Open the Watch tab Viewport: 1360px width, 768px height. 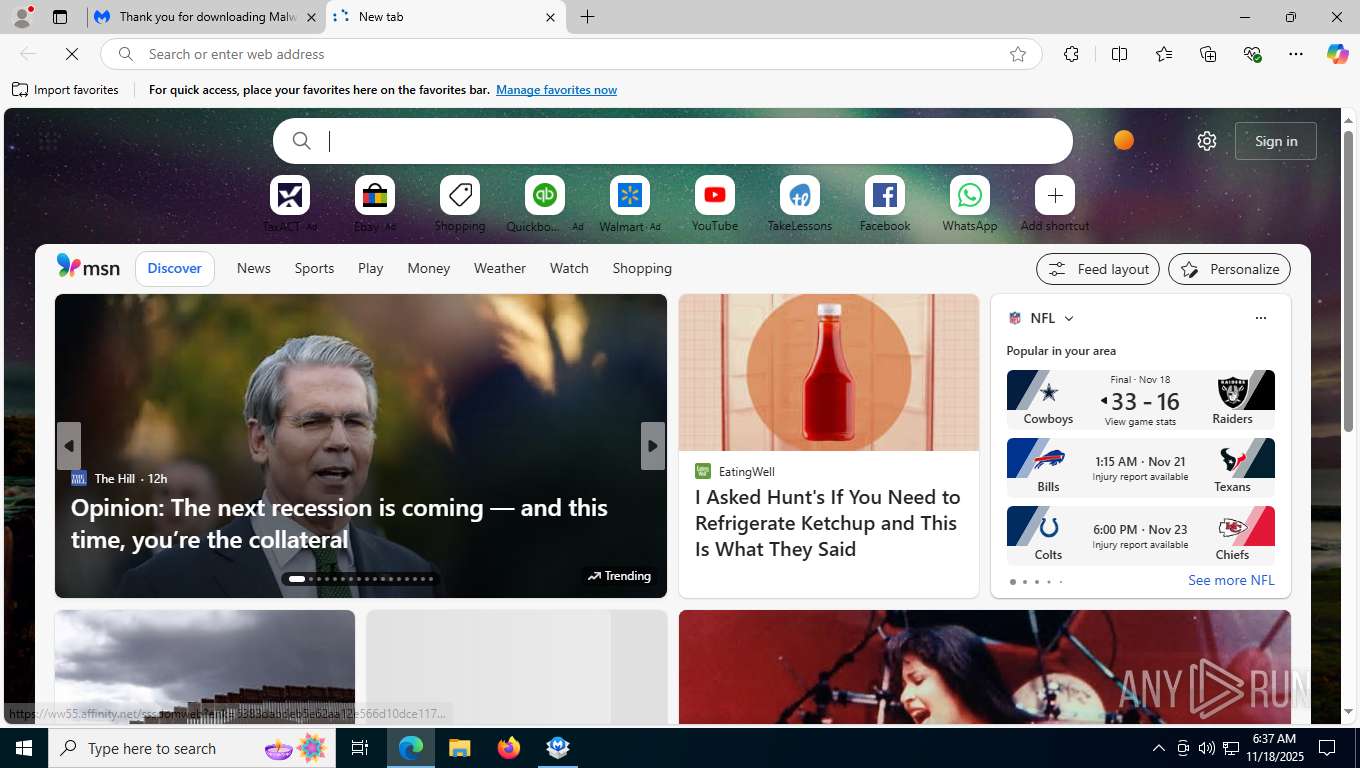[569, 268]
